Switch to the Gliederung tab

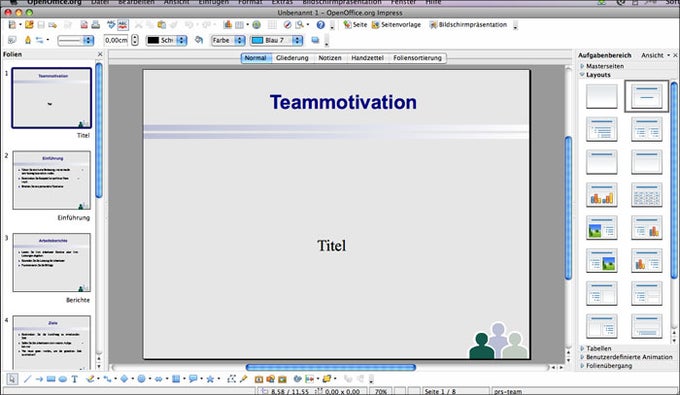tap(292, 58)
